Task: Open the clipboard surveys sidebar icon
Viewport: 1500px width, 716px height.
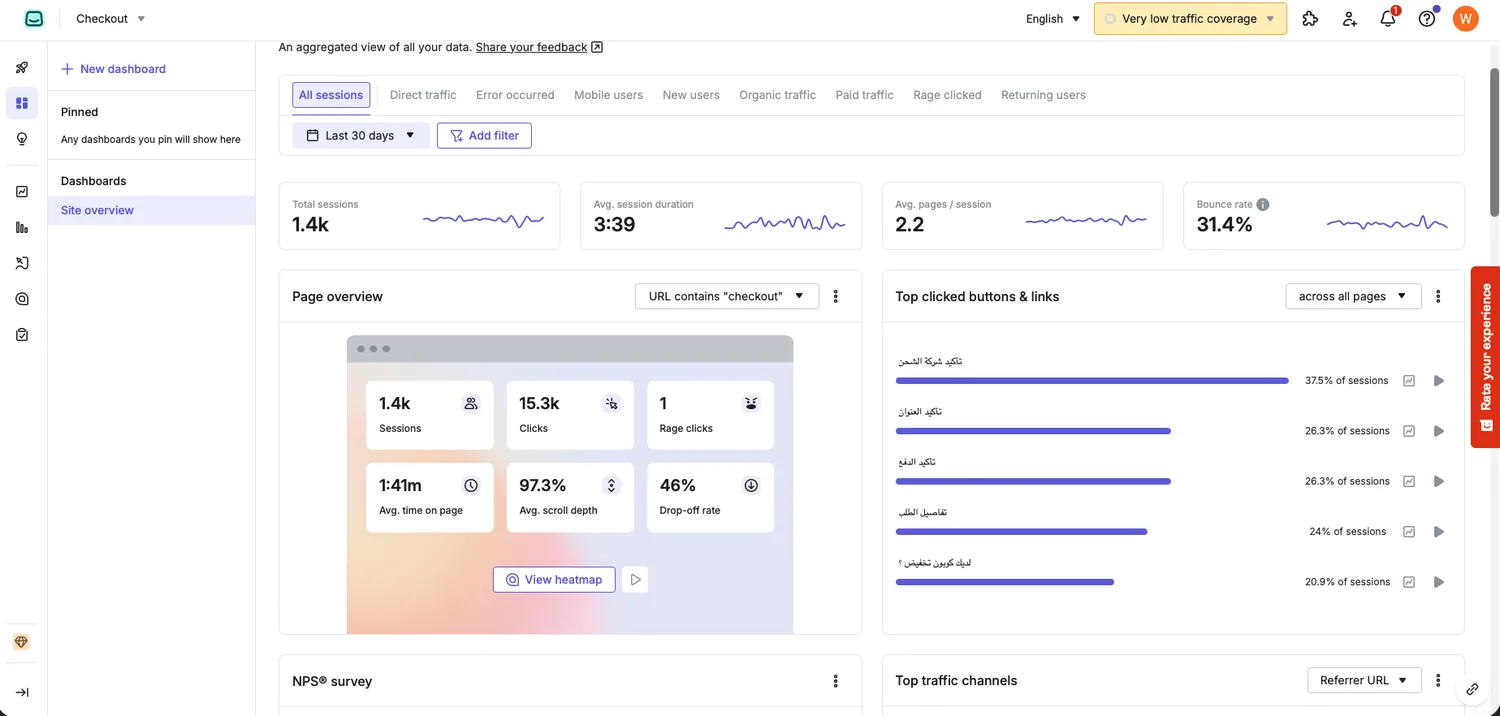Action: point(22,335)
